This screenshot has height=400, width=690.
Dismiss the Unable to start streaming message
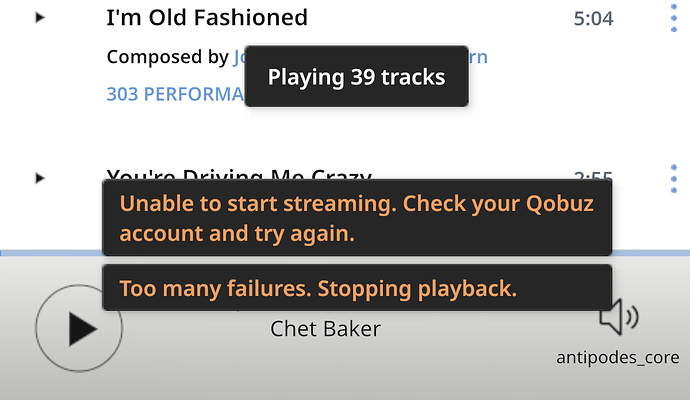click(x=357, y=218)
